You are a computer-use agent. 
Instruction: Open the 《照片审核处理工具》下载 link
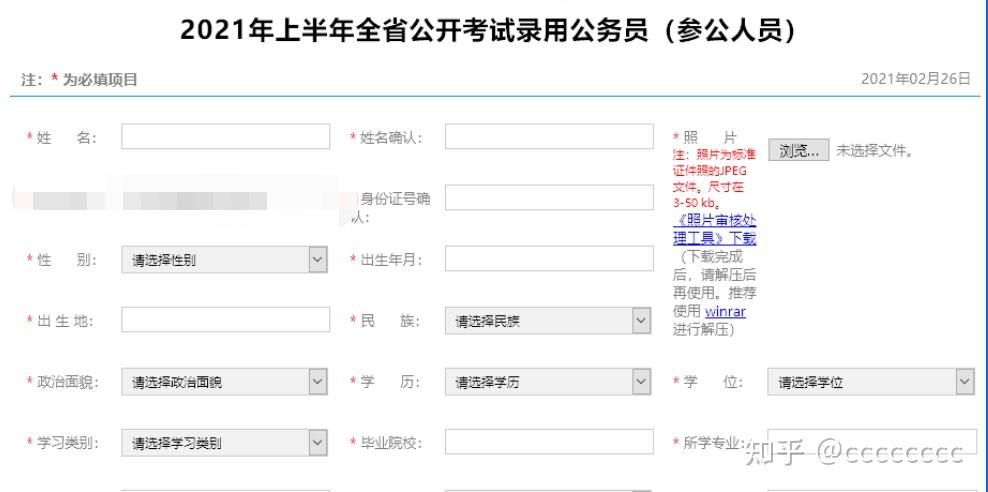click(x=715, y=229)
